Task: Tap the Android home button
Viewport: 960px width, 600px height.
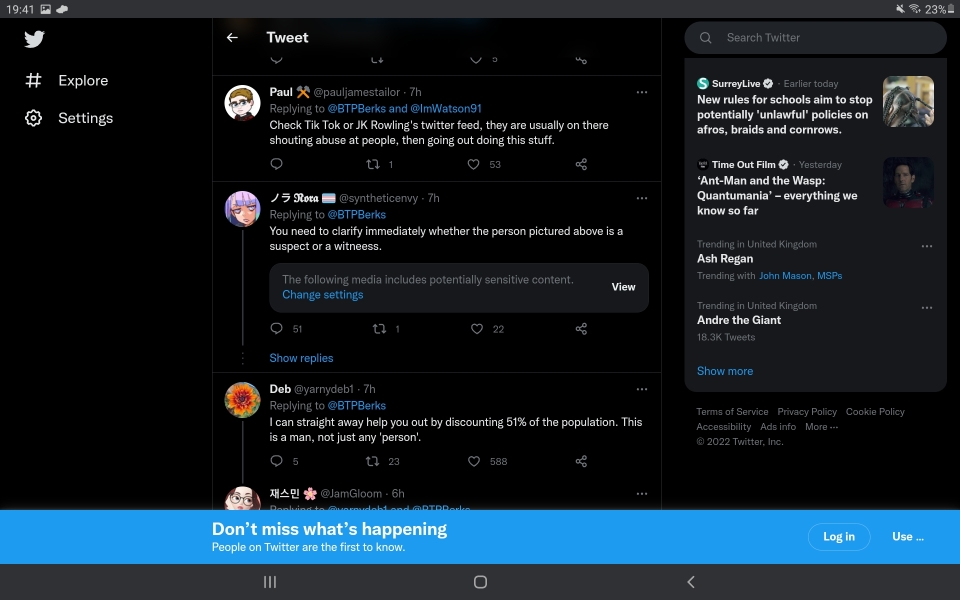Action: 481,582
